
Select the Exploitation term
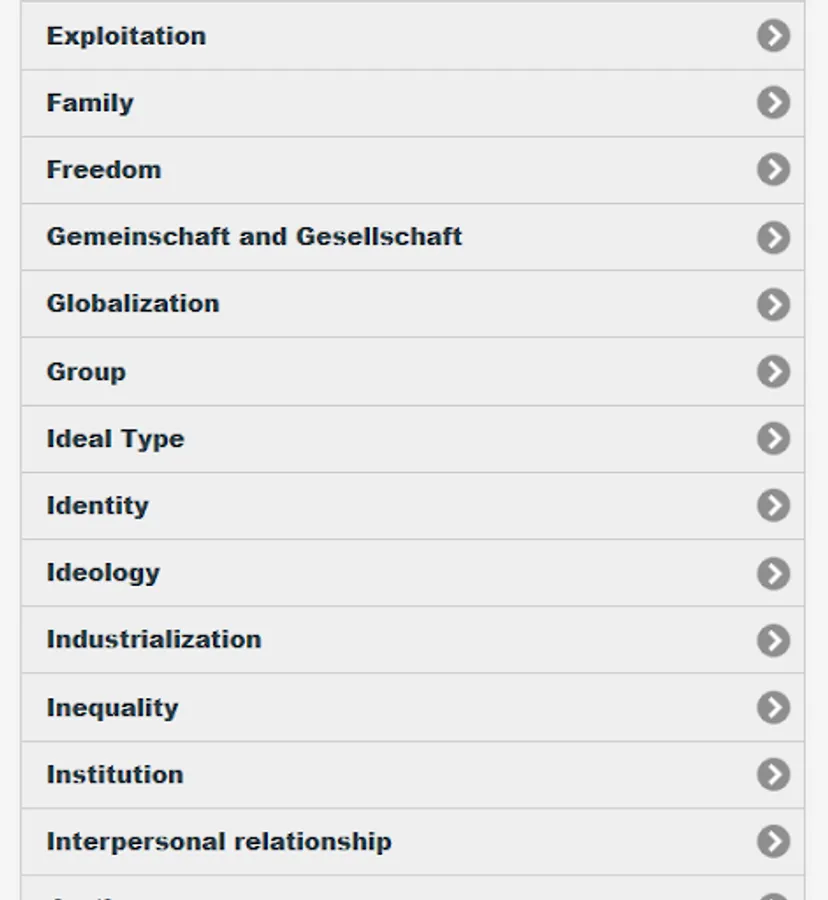coord(126,36)
